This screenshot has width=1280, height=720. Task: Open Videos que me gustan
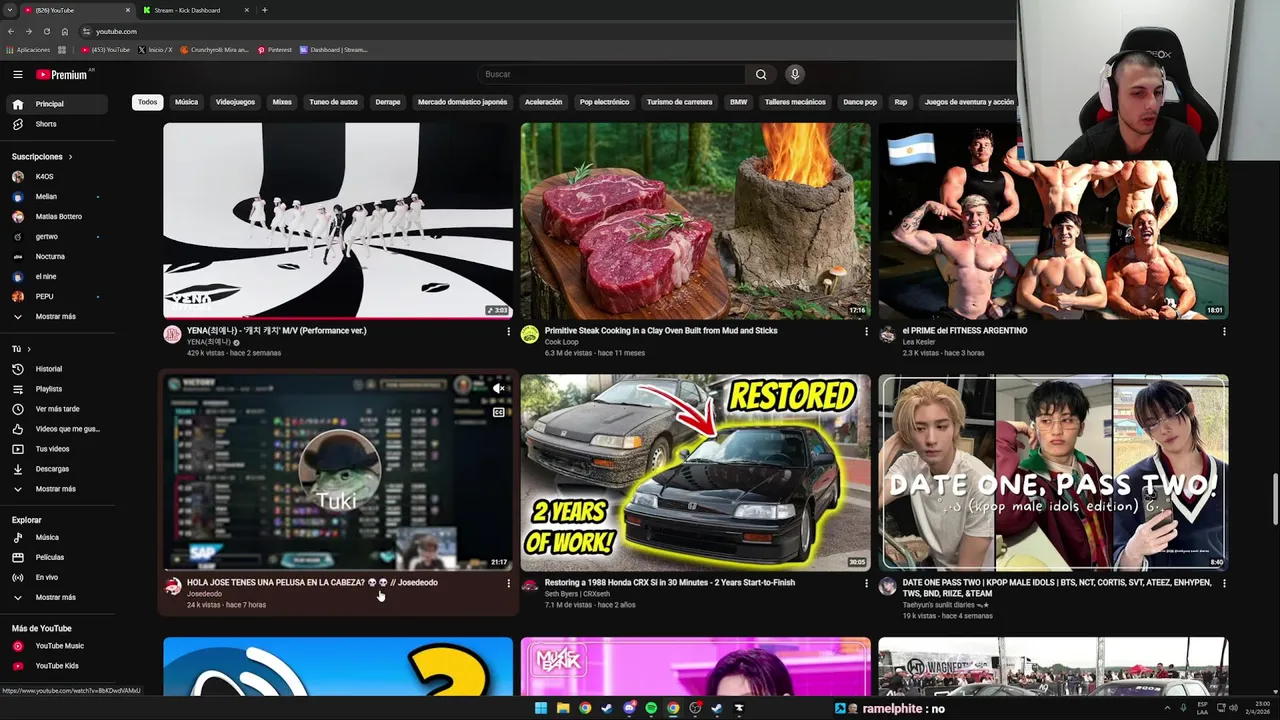(56, 429)
